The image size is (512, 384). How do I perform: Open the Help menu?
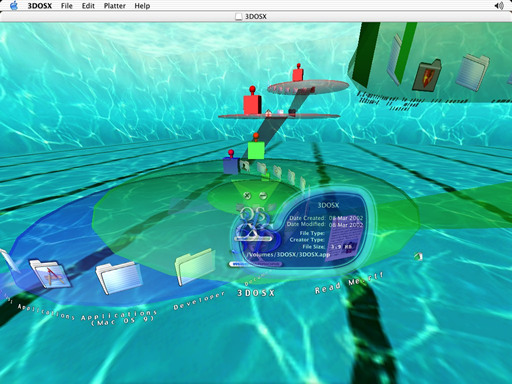click(142, 6)
